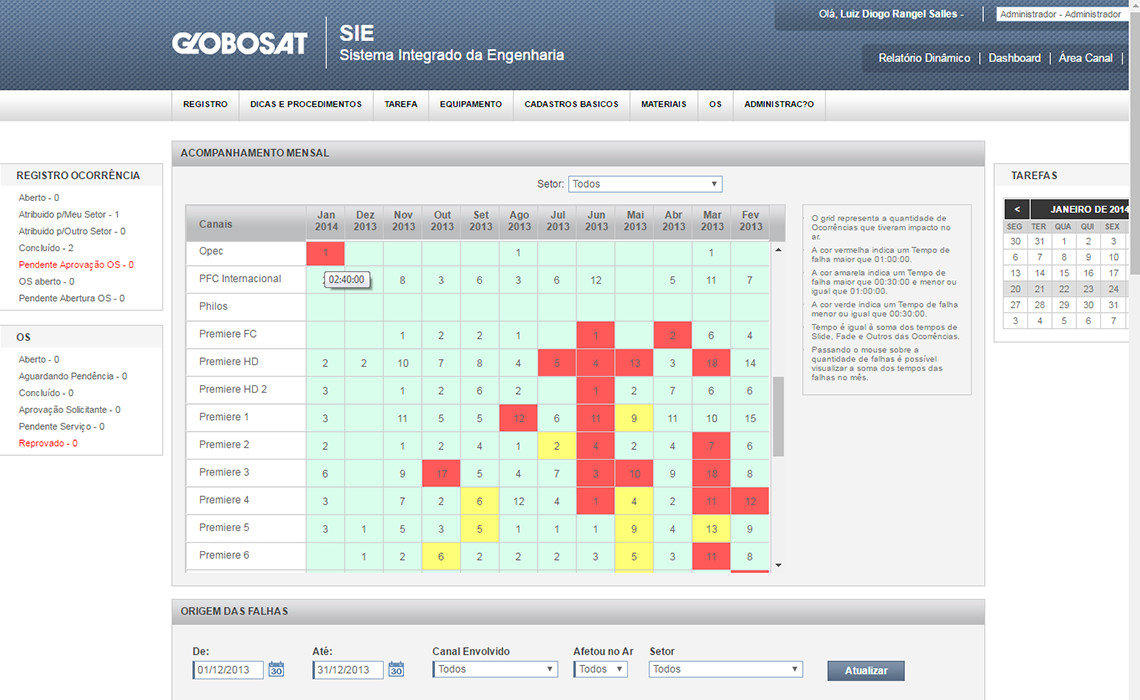Click 'Pendente Aprovação OS - 0' link
Viewport: 1140px width, 700px height.
76,265
